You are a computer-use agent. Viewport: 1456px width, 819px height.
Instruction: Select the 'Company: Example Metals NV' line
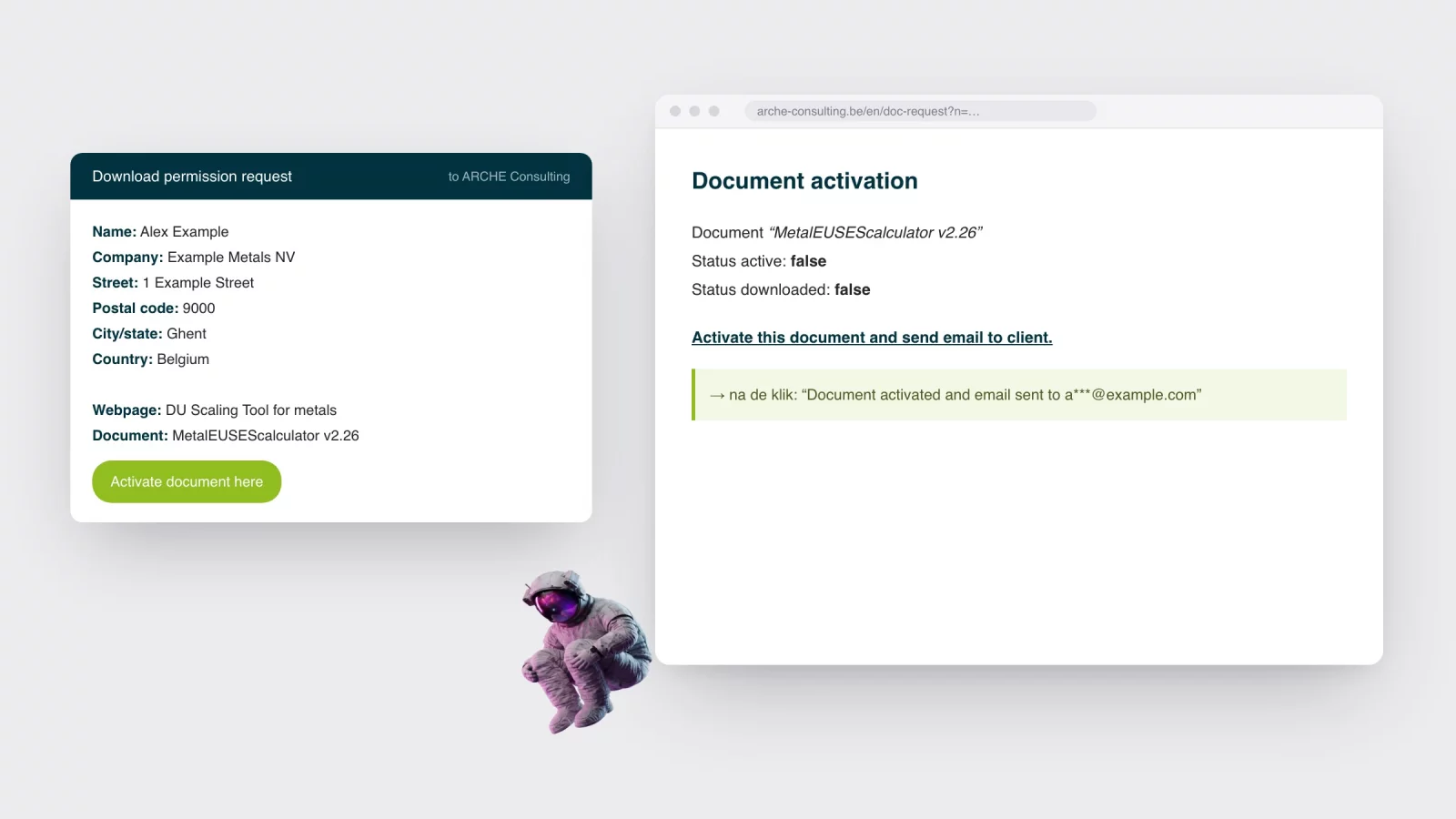click(194, 258)
